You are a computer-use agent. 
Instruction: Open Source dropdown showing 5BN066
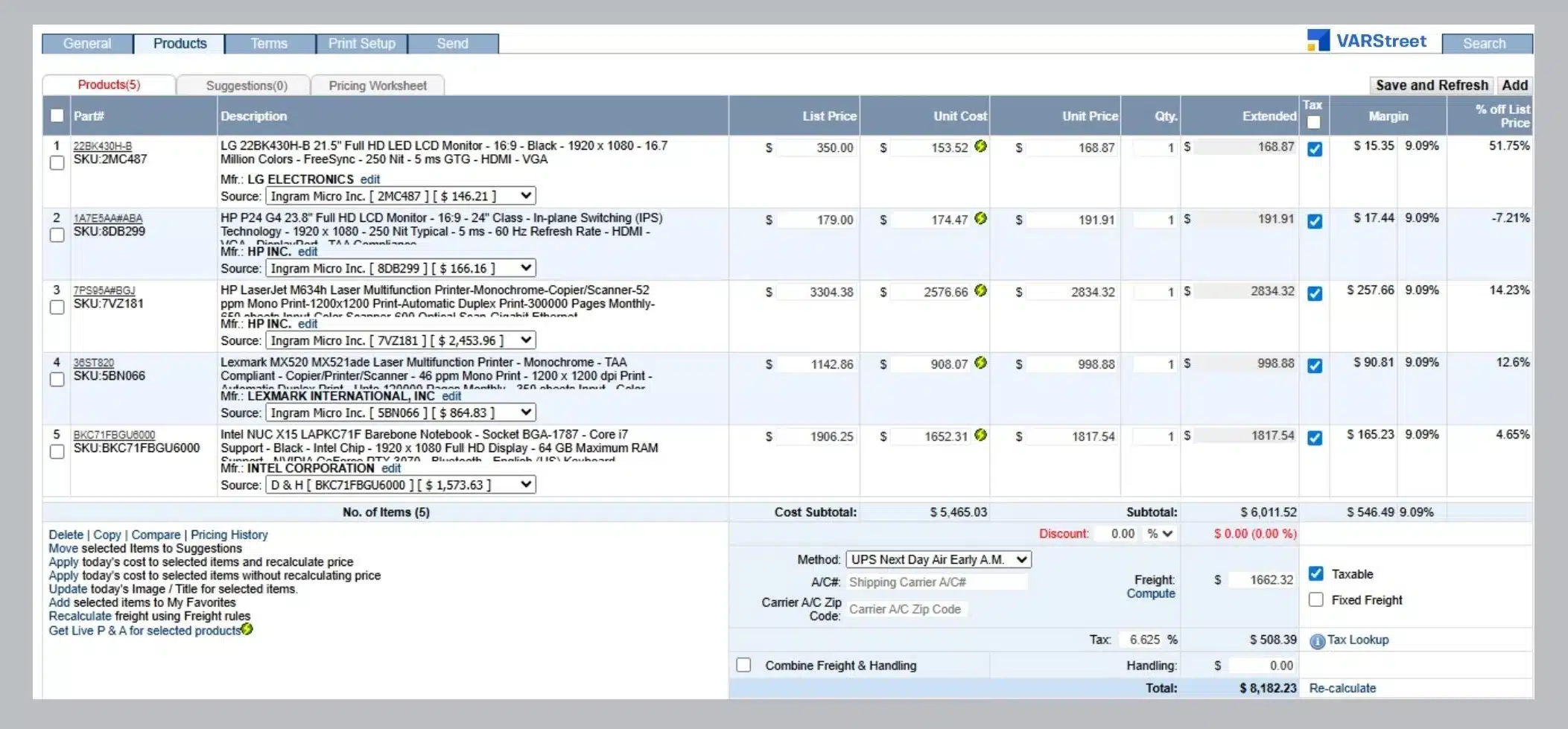pyautogui.click(x=400, y=413)
